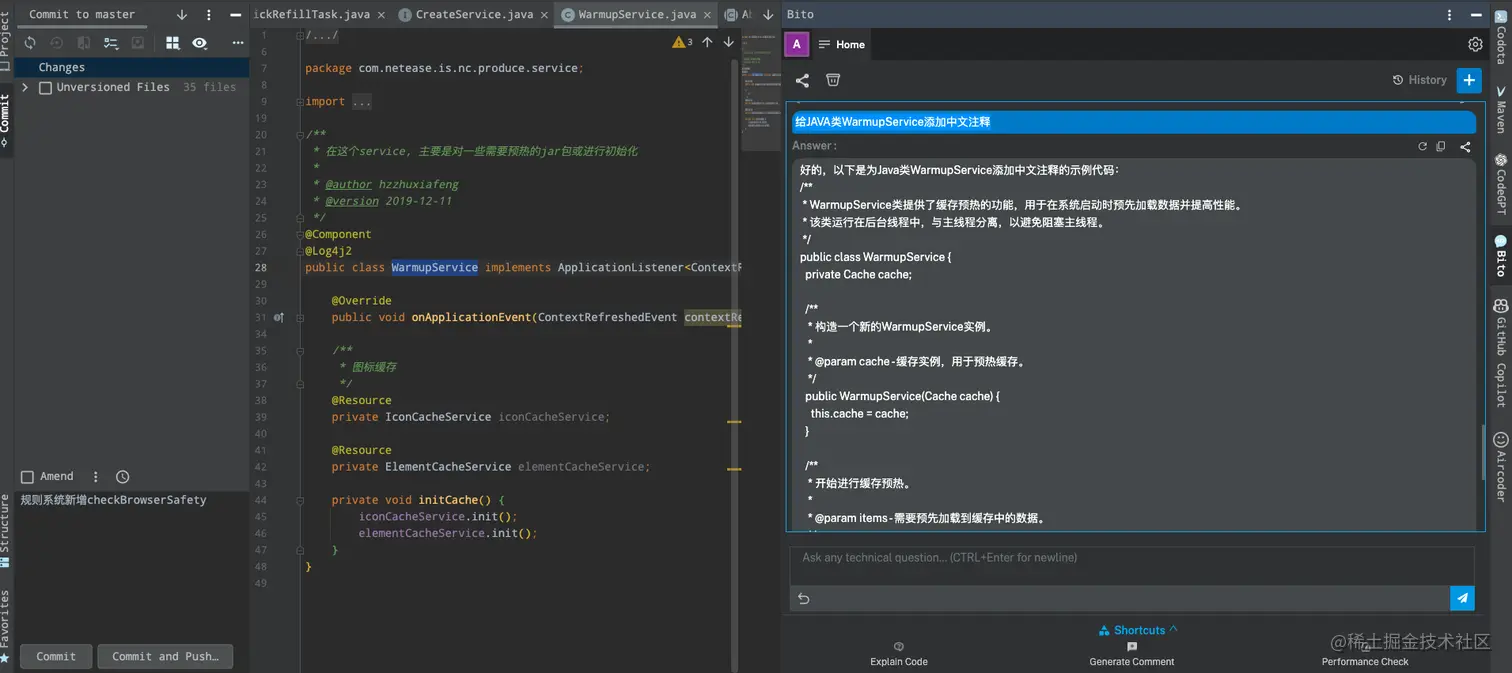Go to next highlighted error arrow
Screen dimensions: 1512x673
click(x=728, y=42)
